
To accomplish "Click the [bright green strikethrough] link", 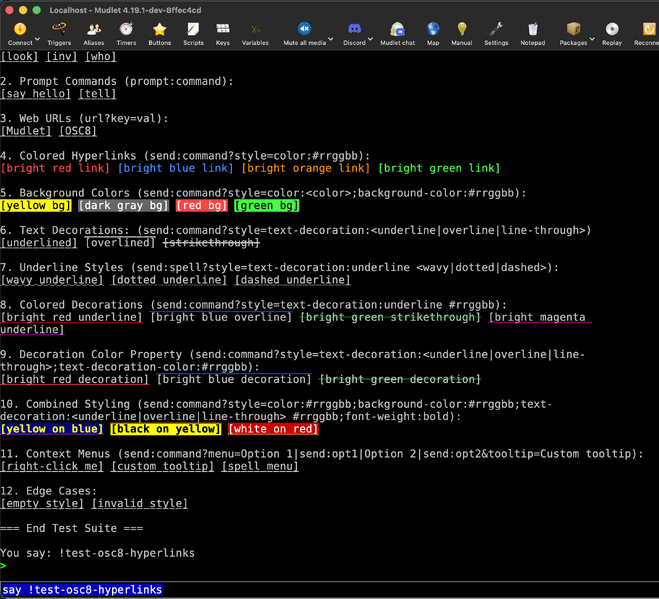I will tap(390, 317).
